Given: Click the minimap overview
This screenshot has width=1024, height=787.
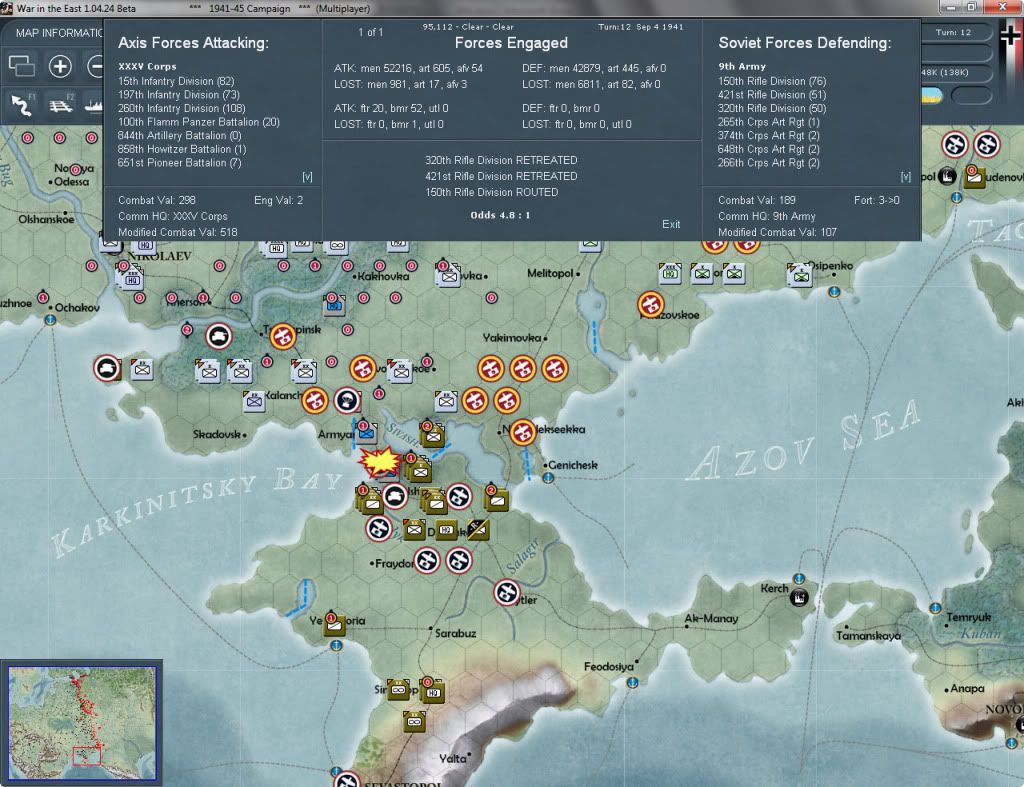Looking at the screenshot, I should pyautogui.click(x=82, y=723).
